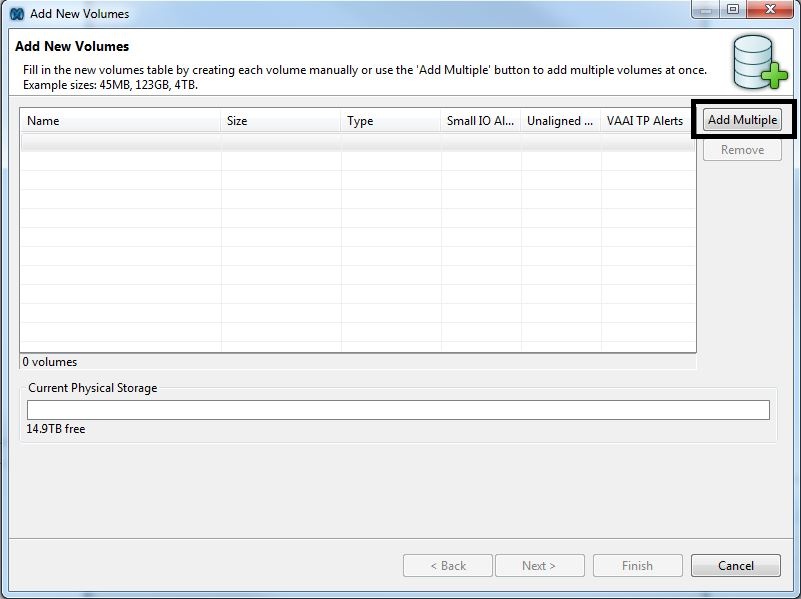801x599 pixels.
Task: Click the Current Physical Storage bar
Action: tap(398, 410)
